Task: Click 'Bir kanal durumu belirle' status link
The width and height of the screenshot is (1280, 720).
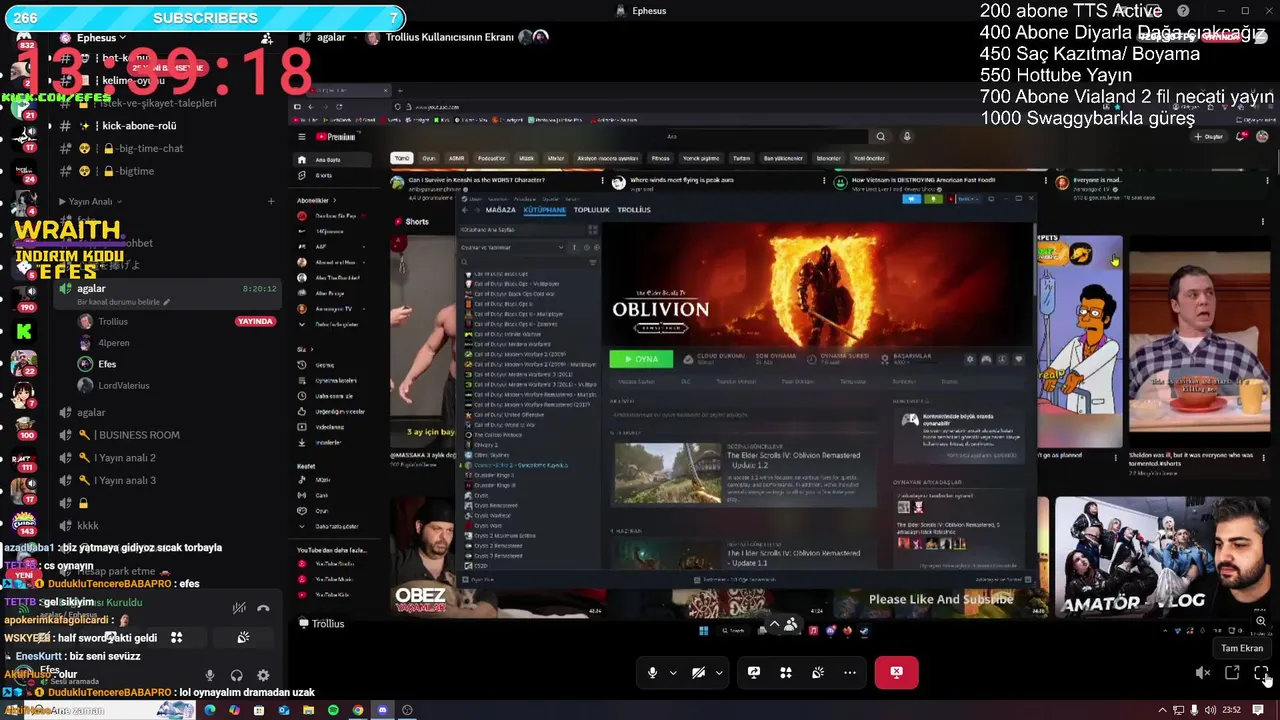Action: pos(124,301)
